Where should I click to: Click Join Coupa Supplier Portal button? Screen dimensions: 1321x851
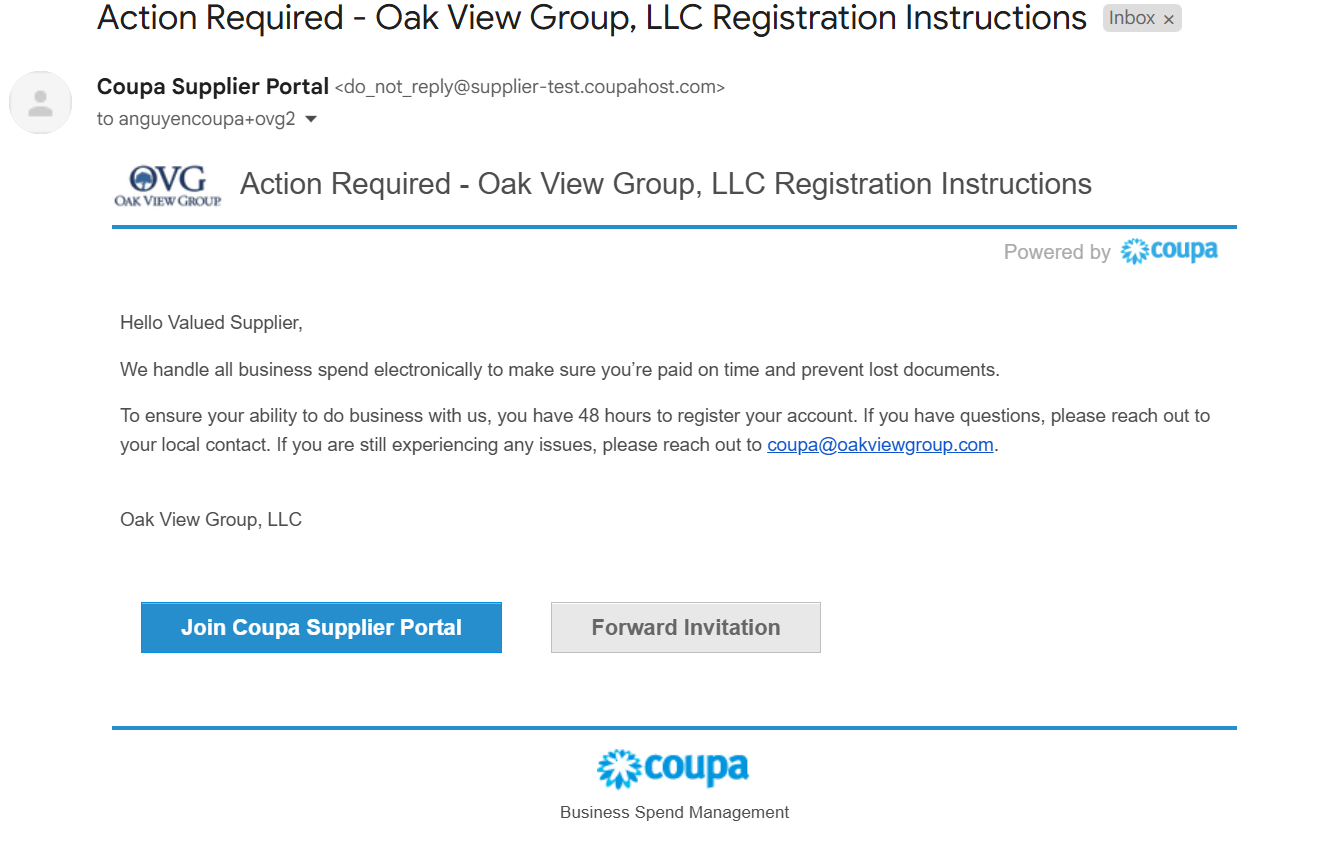(x=321, y=628)
